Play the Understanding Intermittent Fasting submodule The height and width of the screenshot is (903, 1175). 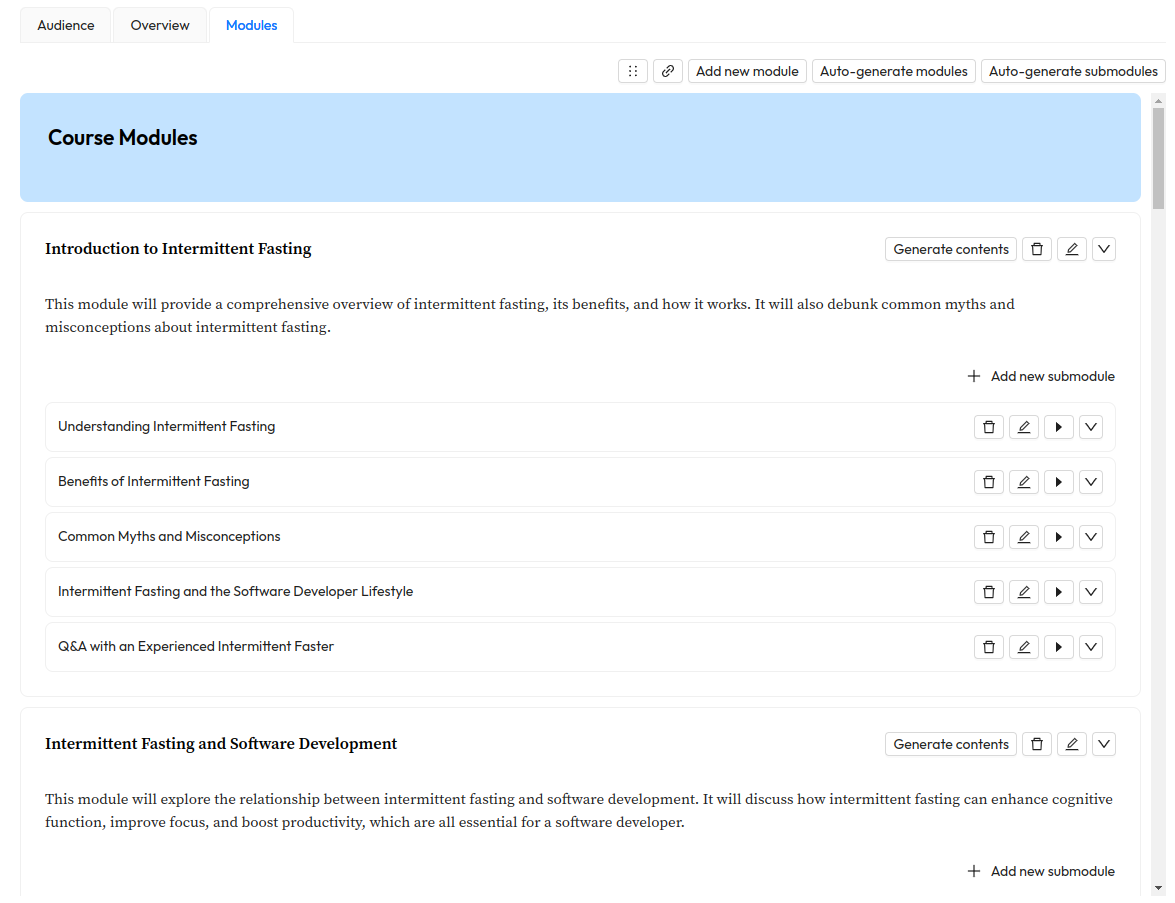(x=1059, y=427)
